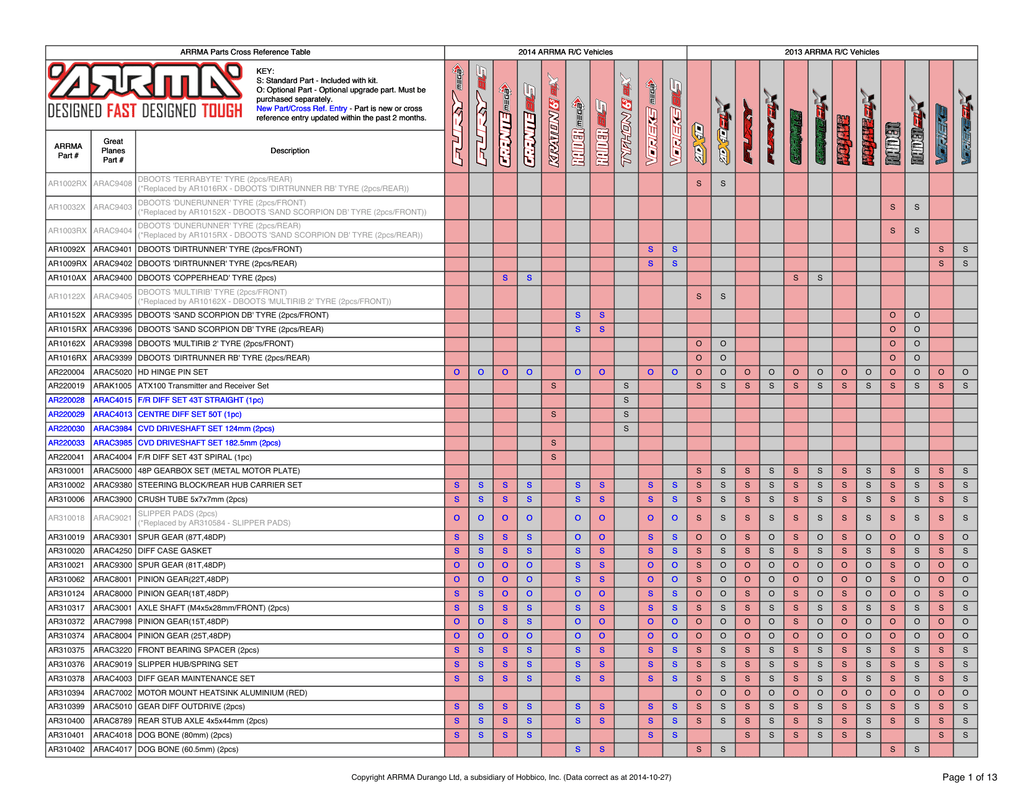Select the 2014 Fury BLS logo
Viewport: 1024px width, 791px height.
[481, 115]
